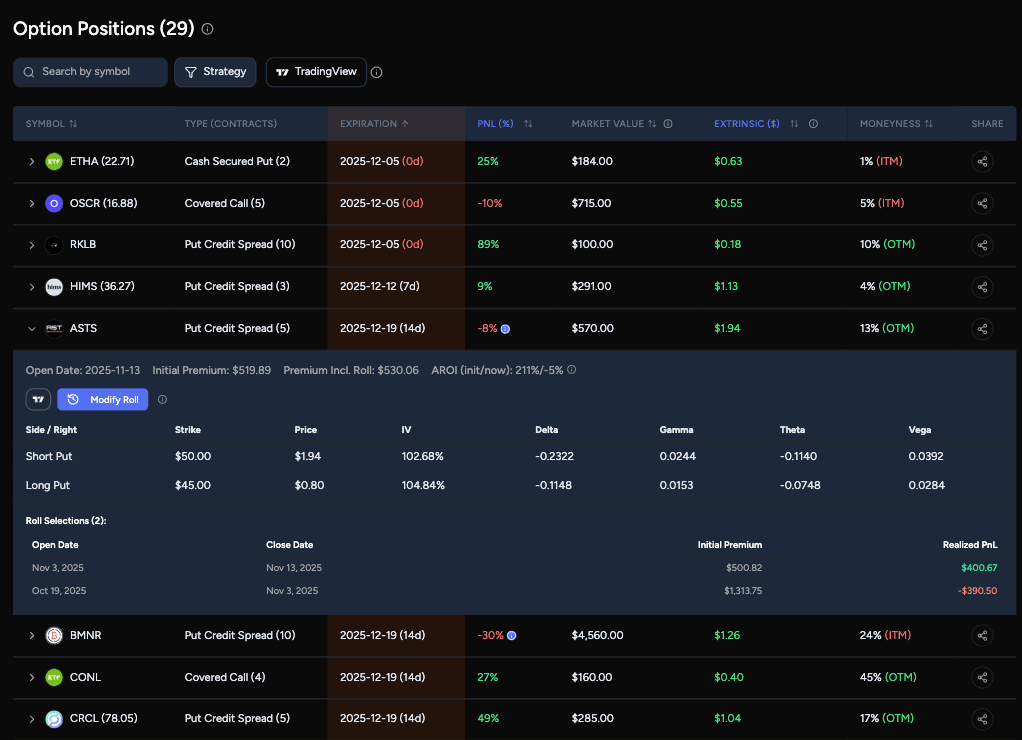Click the share icon on the ETHA row
Viewport: 1022px width, 740px height.
pyautogui.click(x=982, y=161)
